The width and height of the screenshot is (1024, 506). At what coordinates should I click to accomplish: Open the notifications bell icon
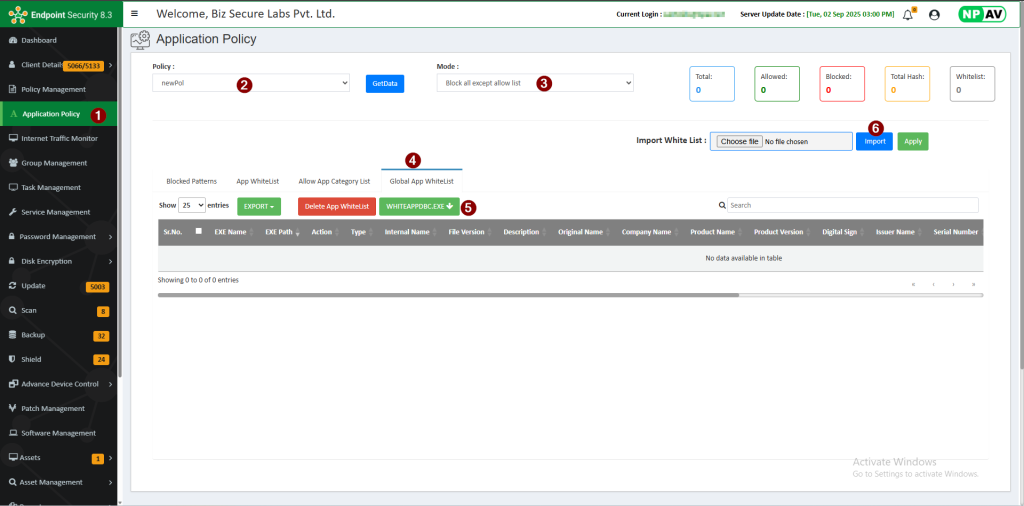pyautogui.click(x=908, y=15)
